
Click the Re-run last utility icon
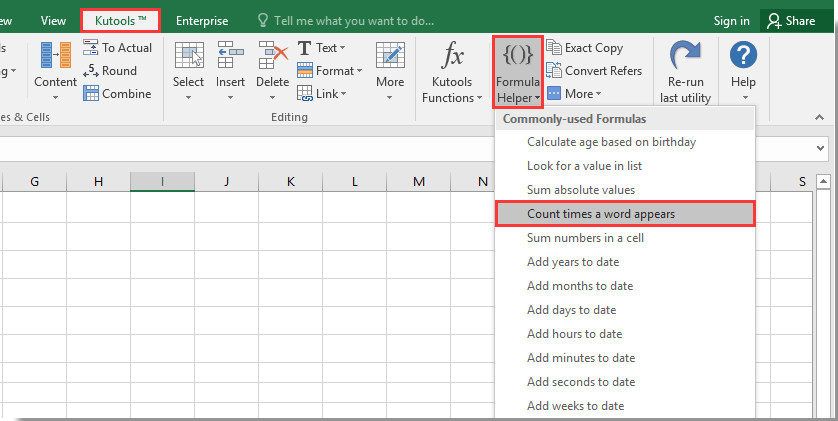tap(685, 57)
